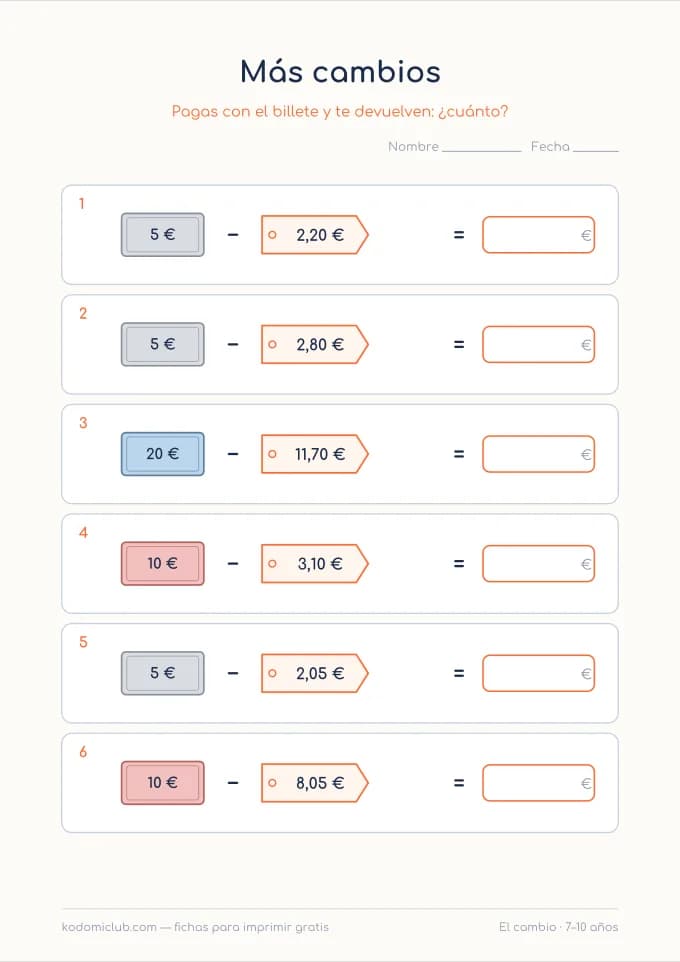
Task: Select the 3,10 € price tag
Action: (314, 563)
